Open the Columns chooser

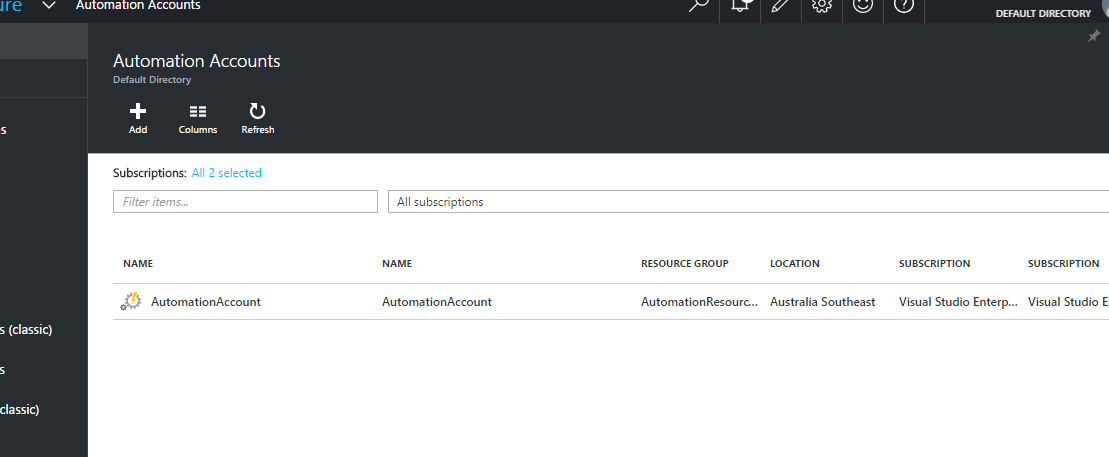(198, 119)
